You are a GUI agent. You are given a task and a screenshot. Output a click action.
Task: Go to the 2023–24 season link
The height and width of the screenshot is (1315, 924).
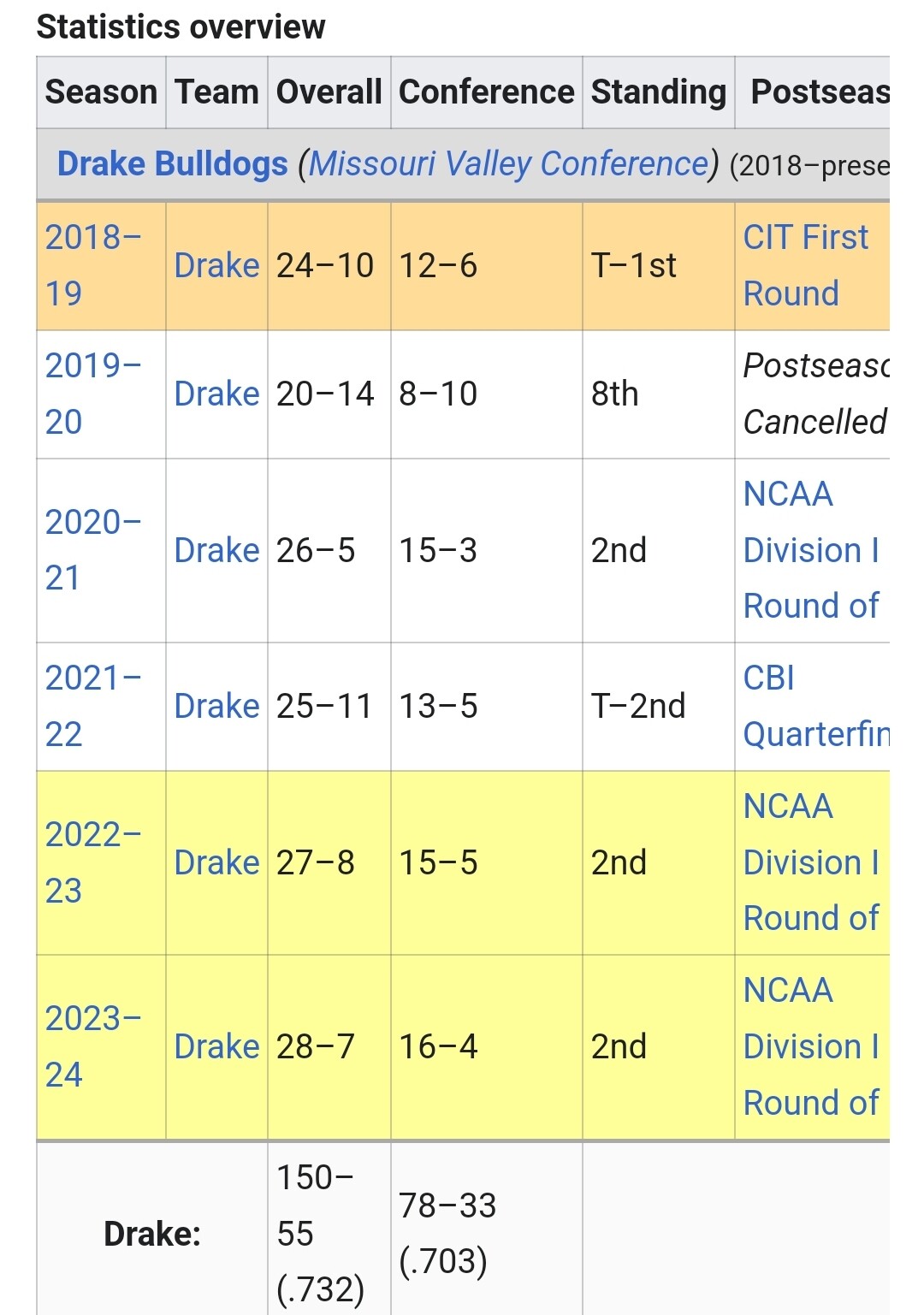92,1045
